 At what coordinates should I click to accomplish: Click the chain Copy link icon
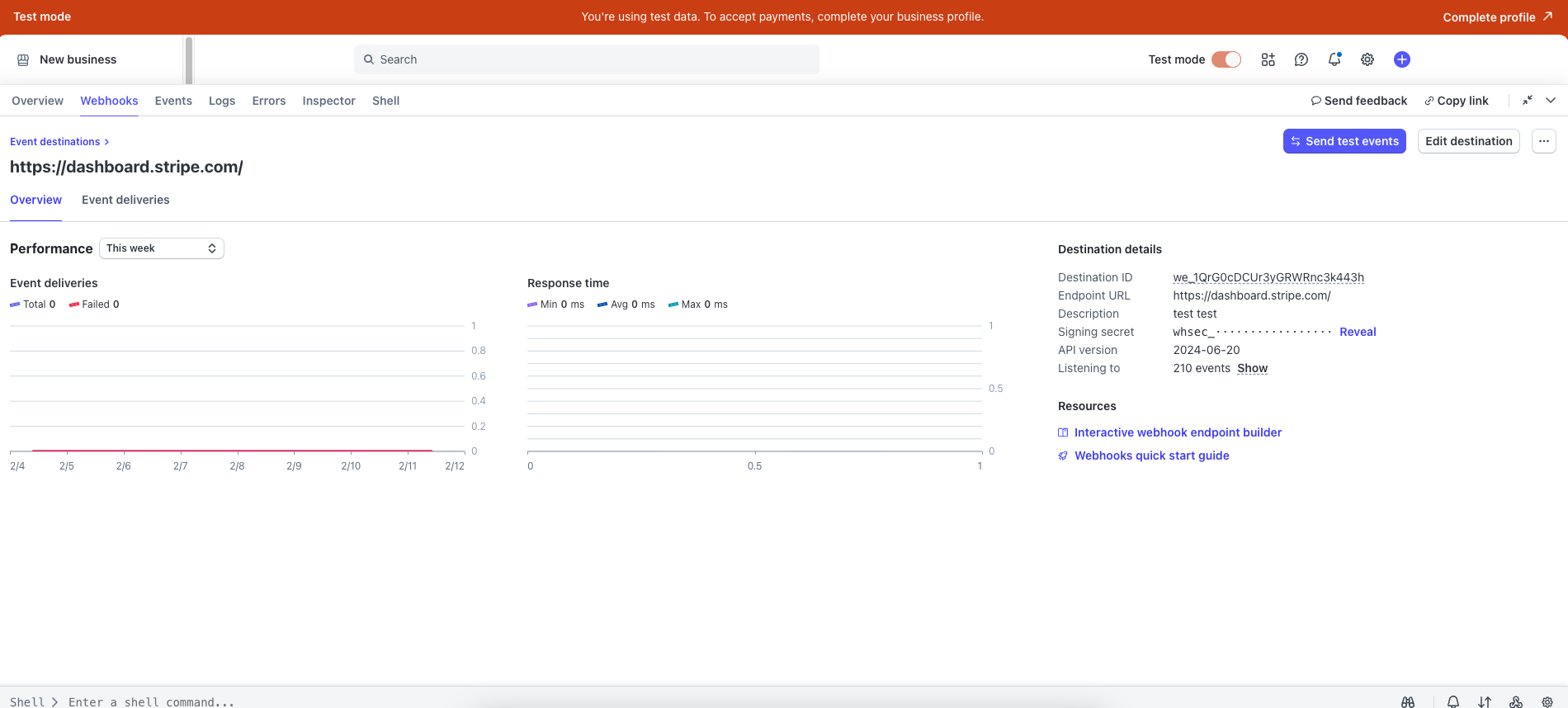pyautogui.click(x=1429, y=101)
